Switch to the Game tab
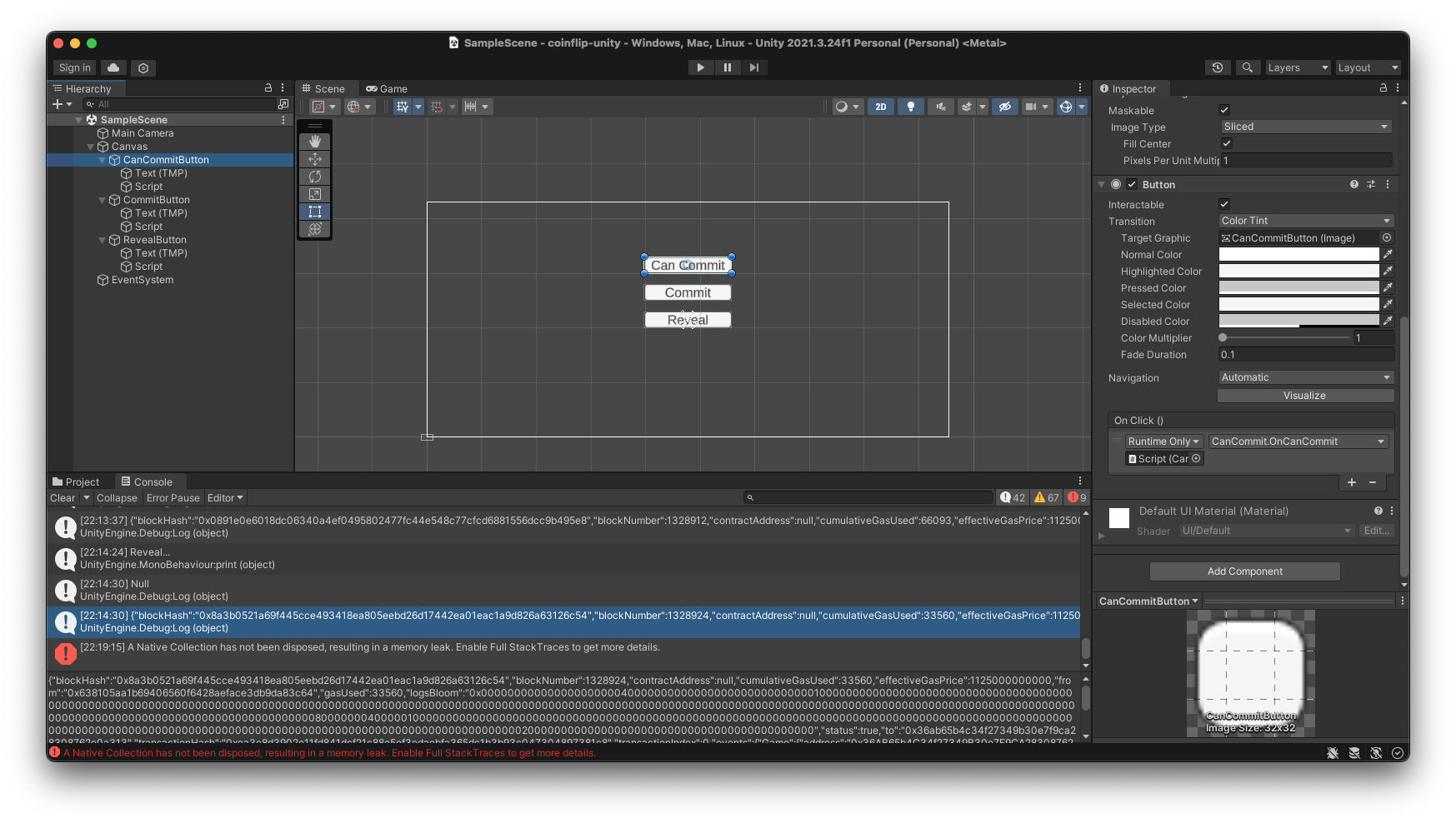The image size is (1456, 823). 387,88
